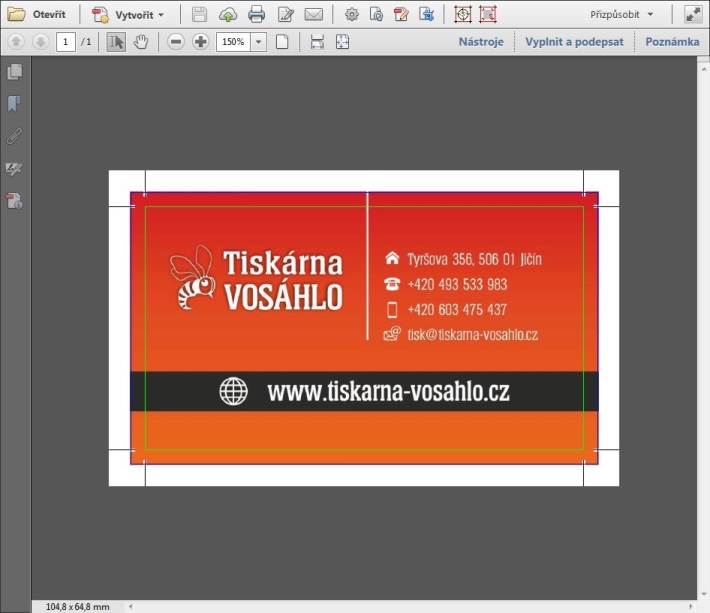710x613 pixels.
Task: Click the 104,8 x 64,8 mm page size
Action: click(x=77, y=607)
